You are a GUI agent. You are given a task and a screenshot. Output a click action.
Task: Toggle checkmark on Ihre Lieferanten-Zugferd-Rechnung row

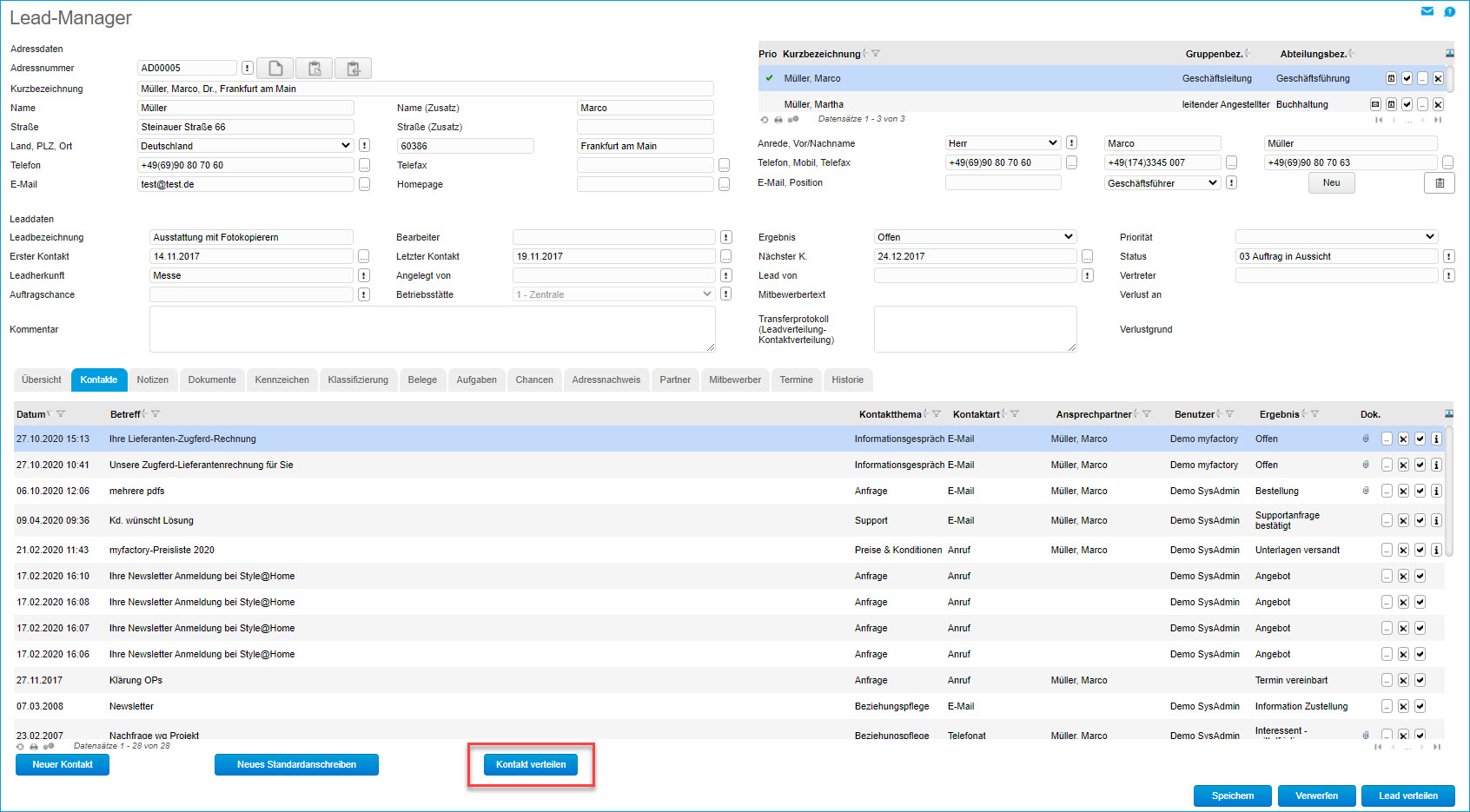point(1420,439)
